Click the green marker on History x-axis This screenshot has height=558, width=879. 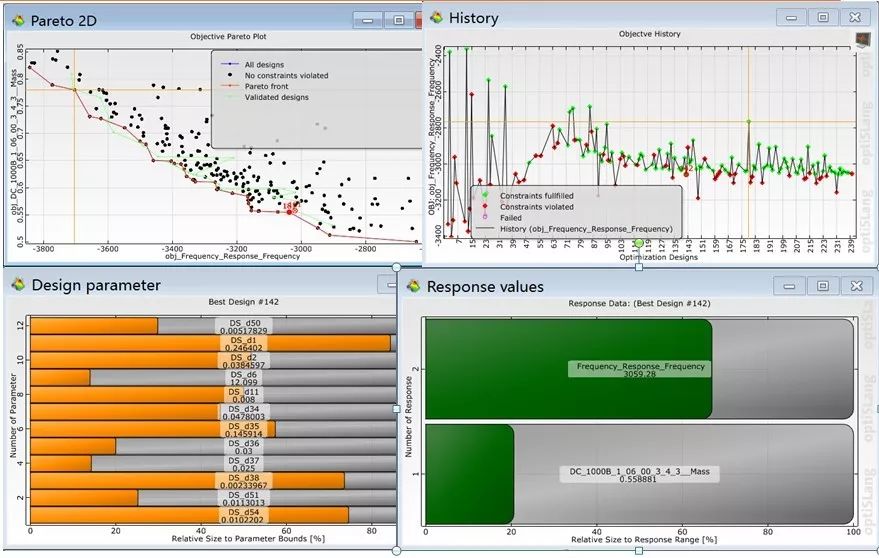[639, 243]
